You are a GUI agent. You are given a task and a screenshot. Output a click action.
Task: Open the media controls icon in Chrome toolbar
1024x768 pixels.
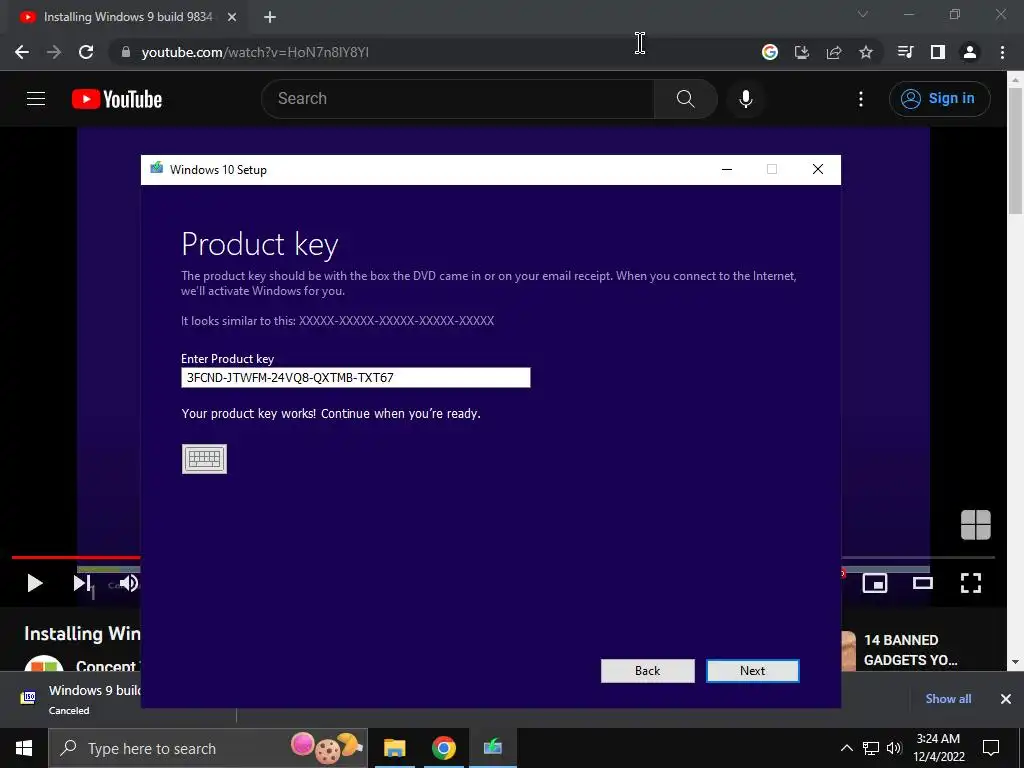(x=905, y=52)
